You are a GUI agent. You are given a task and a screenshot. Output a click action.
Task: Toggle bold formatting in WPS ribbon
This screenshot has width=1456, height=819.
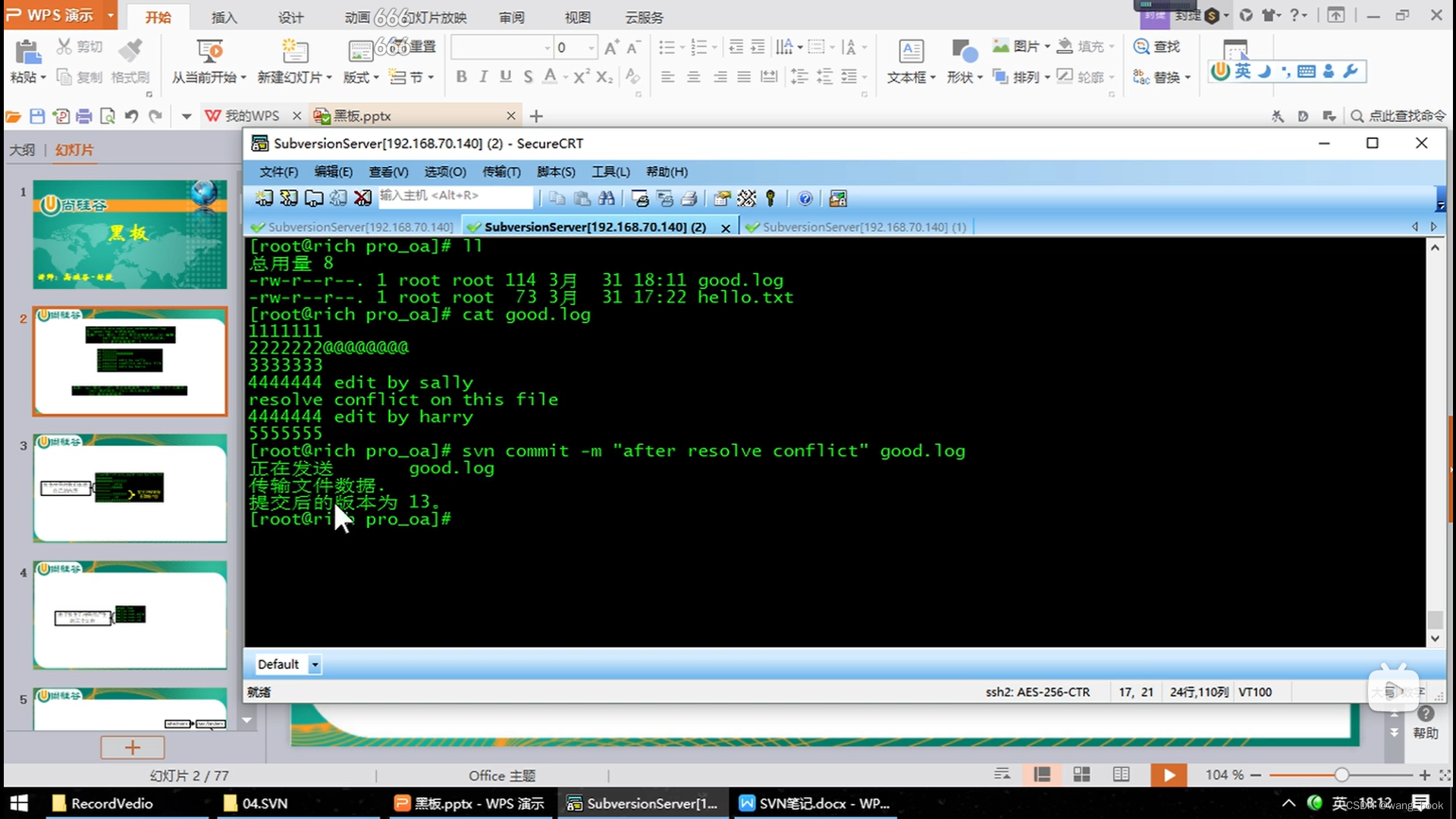(x=461, y=77)
